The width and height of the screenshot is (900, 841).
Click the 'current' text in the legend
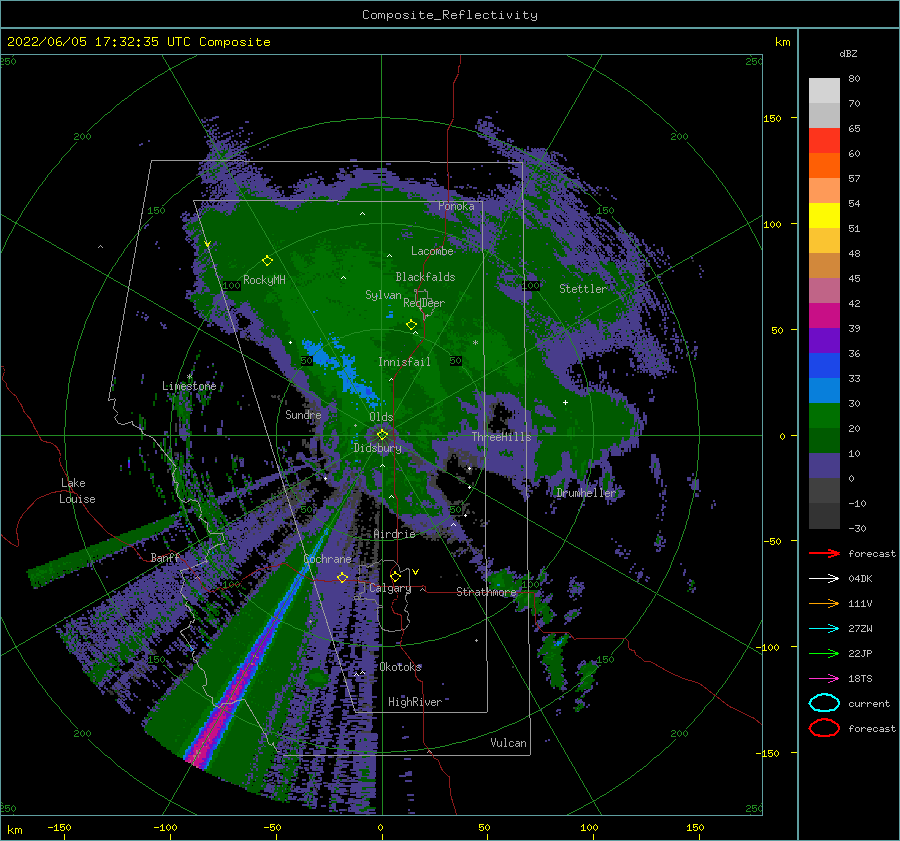click(x=868, y=703)
